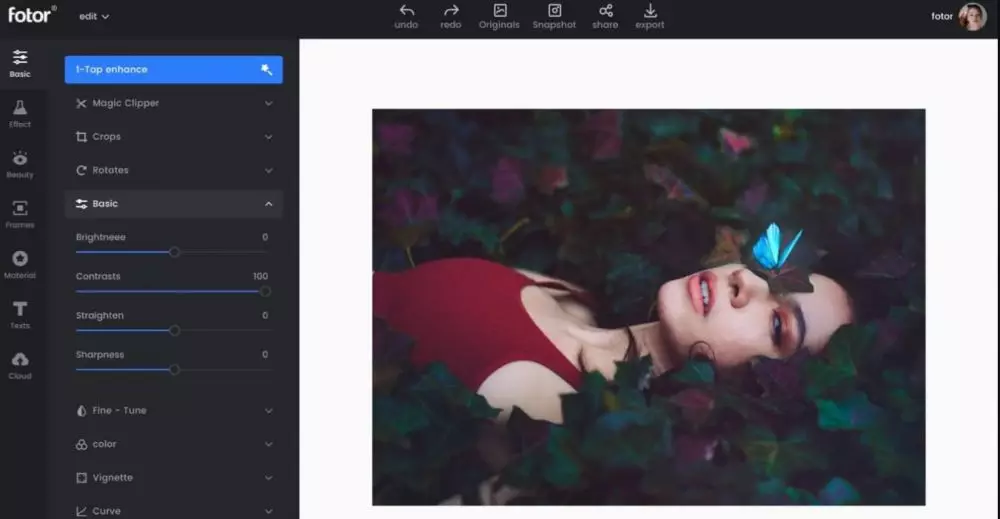
Task: Click the Rotates label
Action: [x=110, y=170]
